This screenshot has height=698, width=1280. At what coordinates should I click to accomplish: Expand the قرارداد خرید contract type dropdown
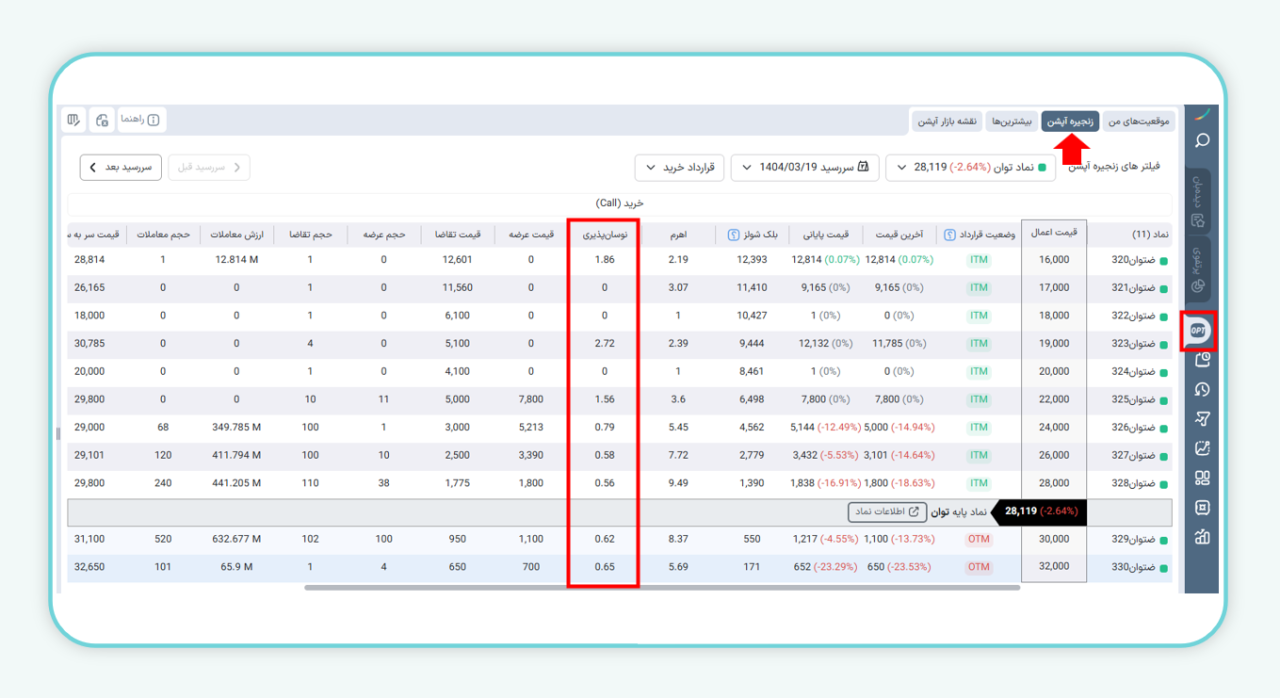pyautogui.click(x=678, y=167)
